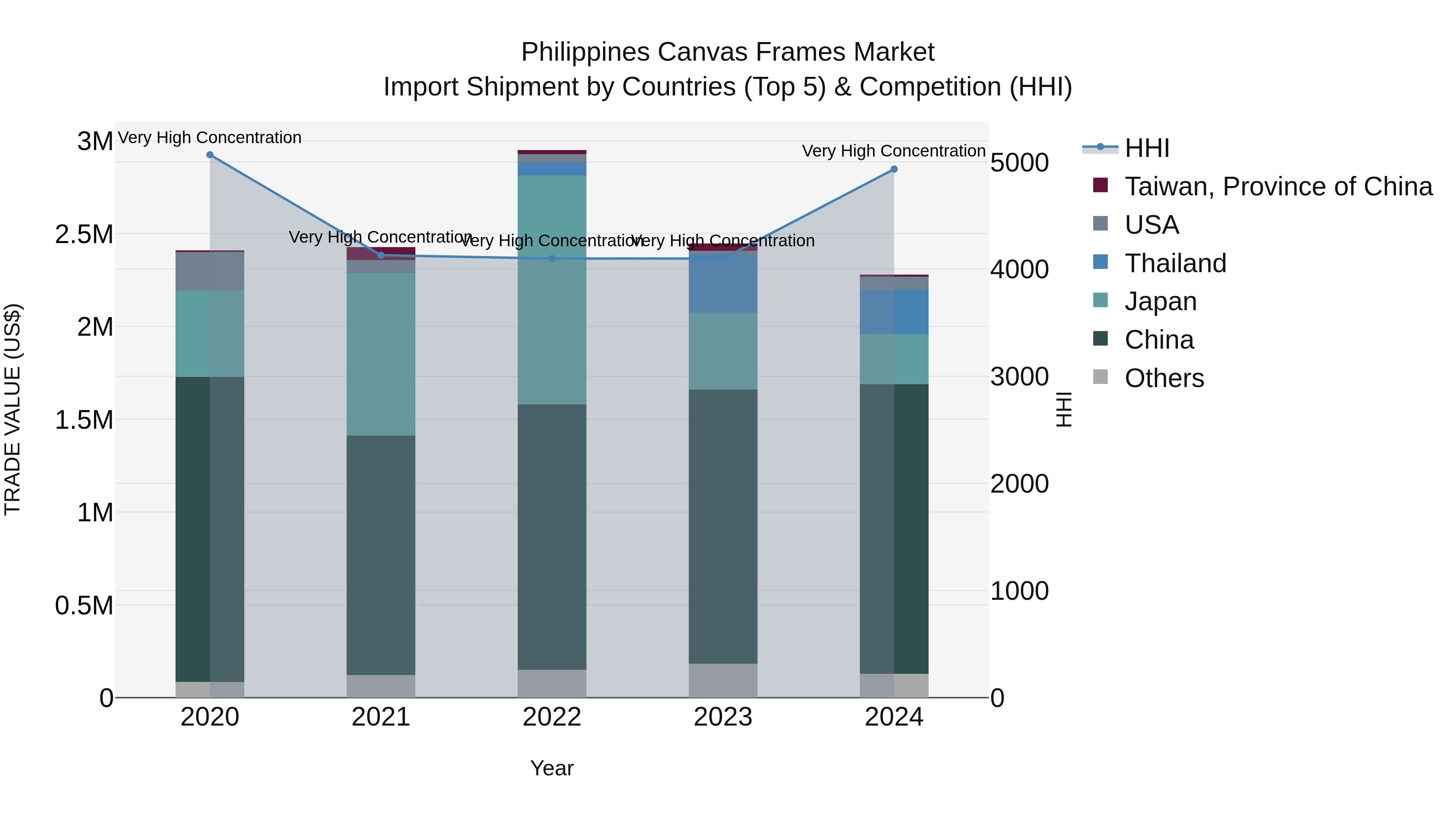Click the Others segment of 2021 bar
Viewport: 1456px width, 819px height.
[x=381, y=687]
